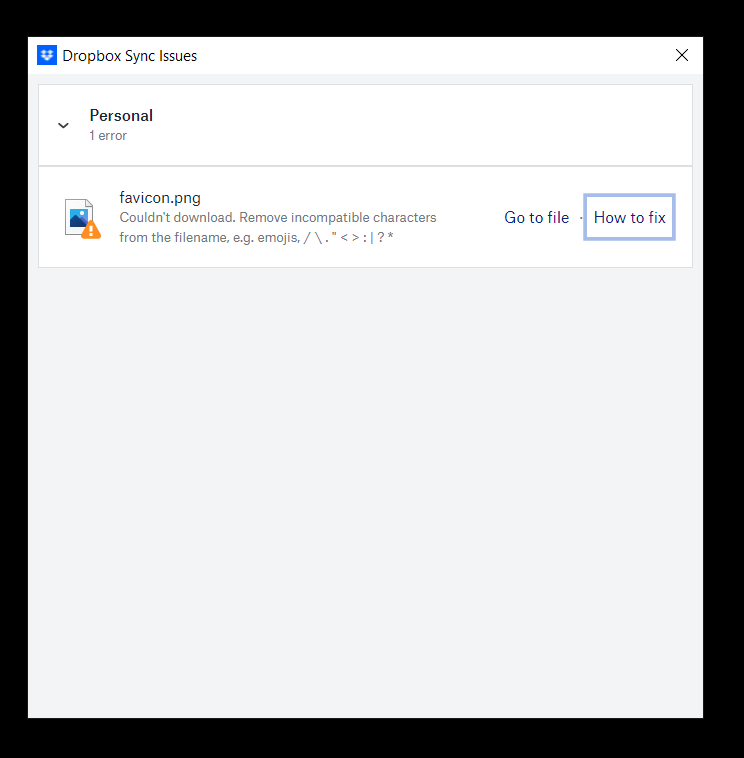
Task: Click the favicon.png image file icon
Action: 78,216
